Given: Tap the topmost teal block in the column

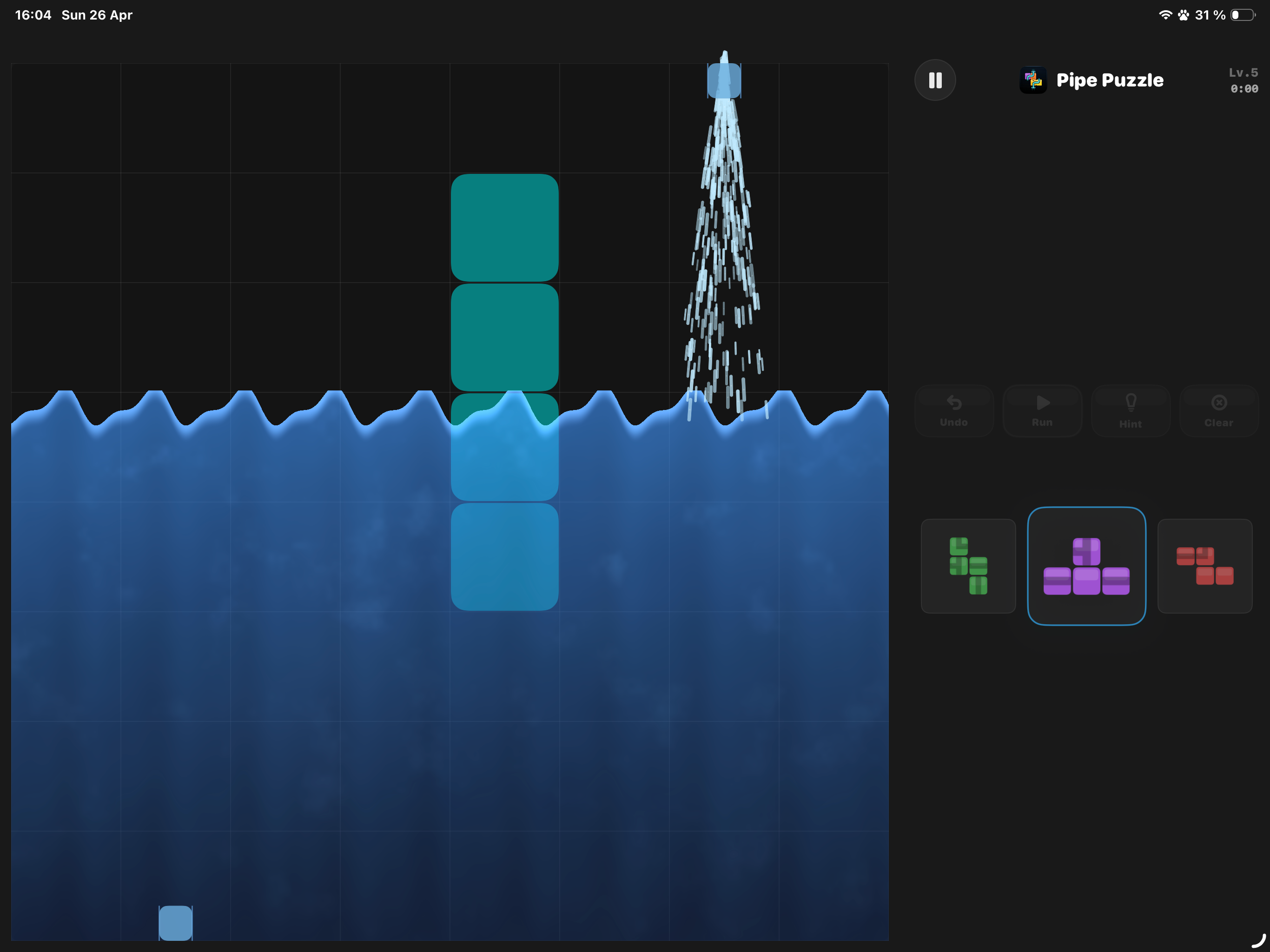Looking at the screenshot, I should 505,227.
